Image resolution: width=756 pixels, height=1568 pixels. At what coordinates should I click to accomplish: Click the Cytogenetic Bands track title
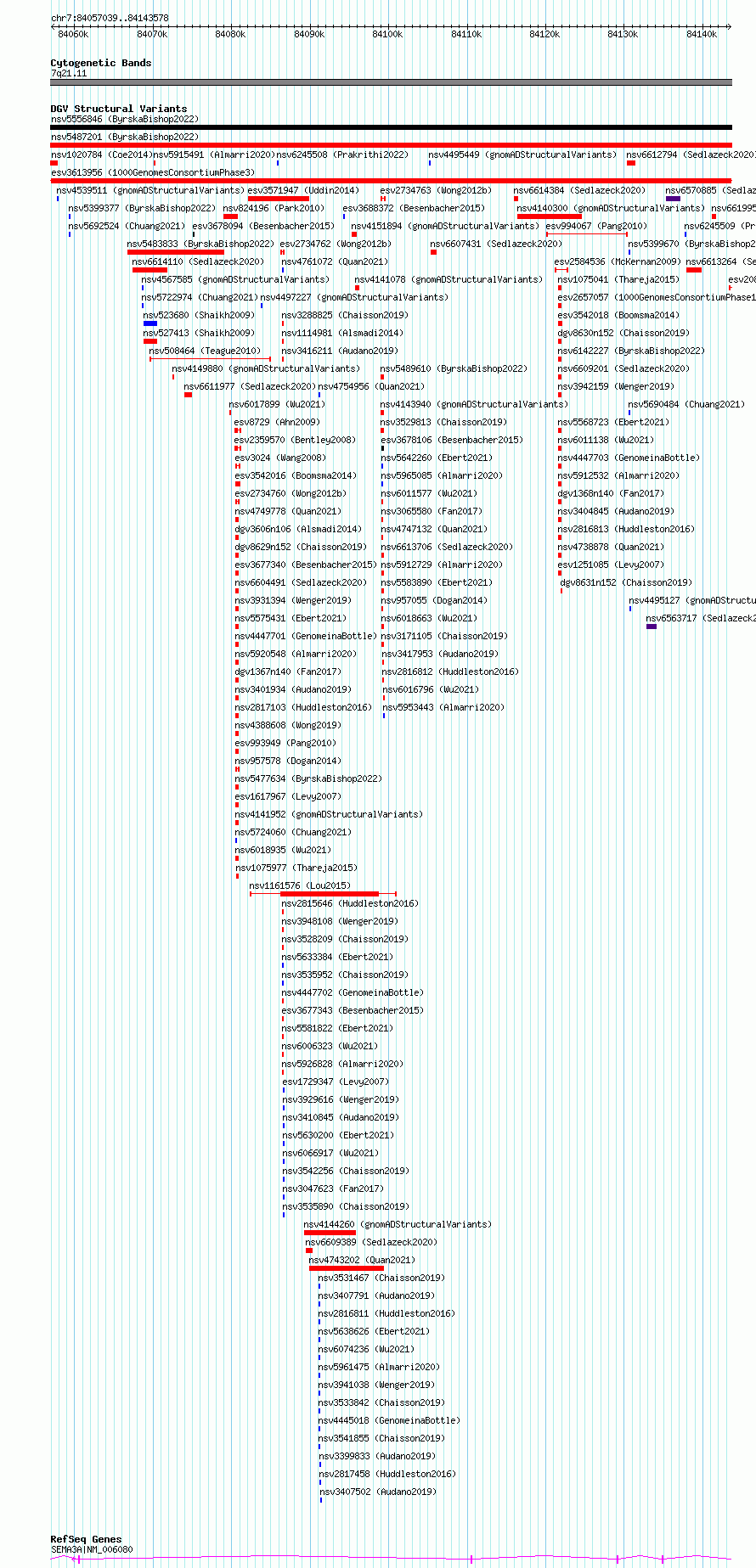pos(101,63)
